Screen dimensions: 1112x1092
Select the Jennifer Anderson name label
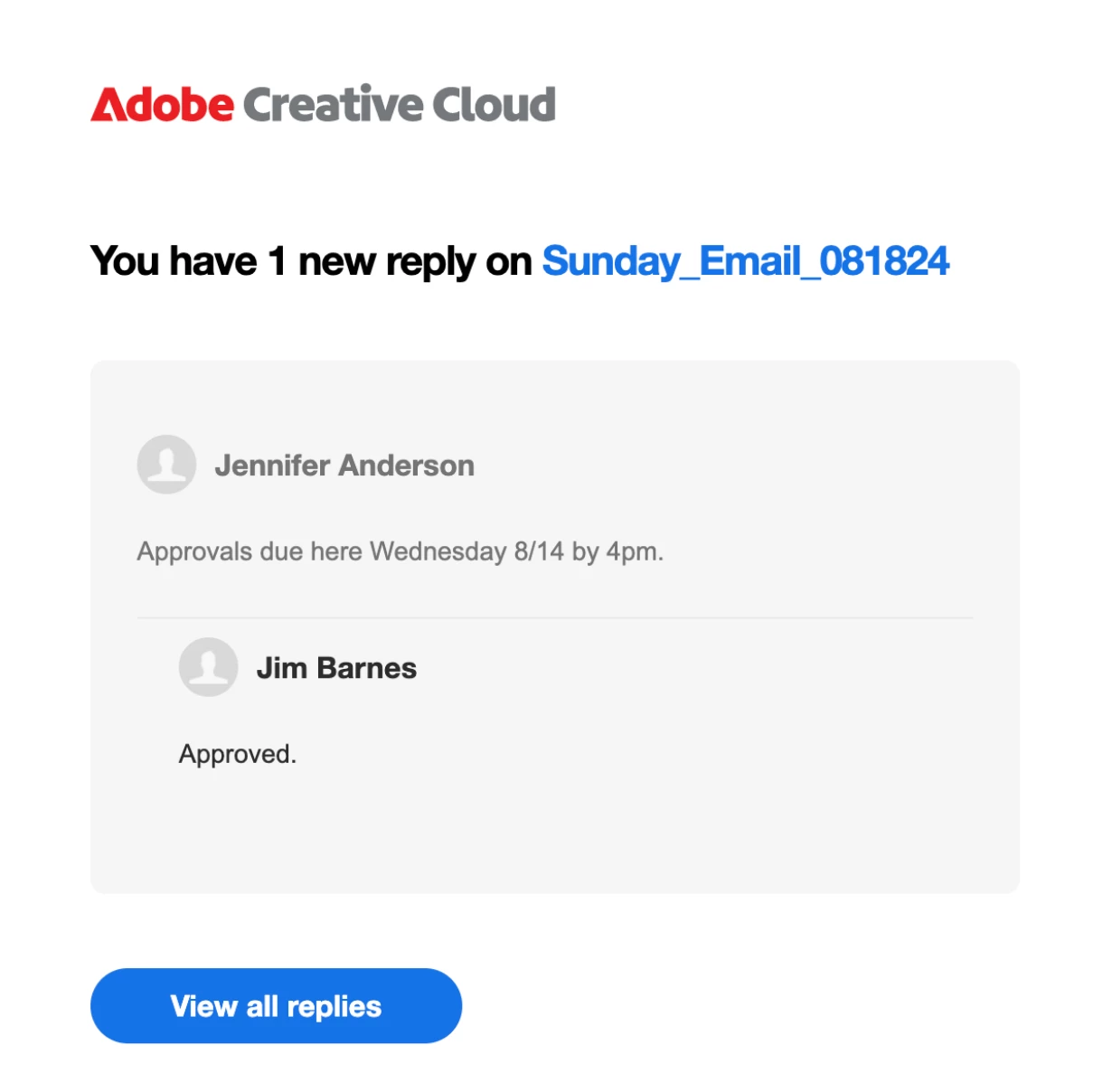point(344,466)
